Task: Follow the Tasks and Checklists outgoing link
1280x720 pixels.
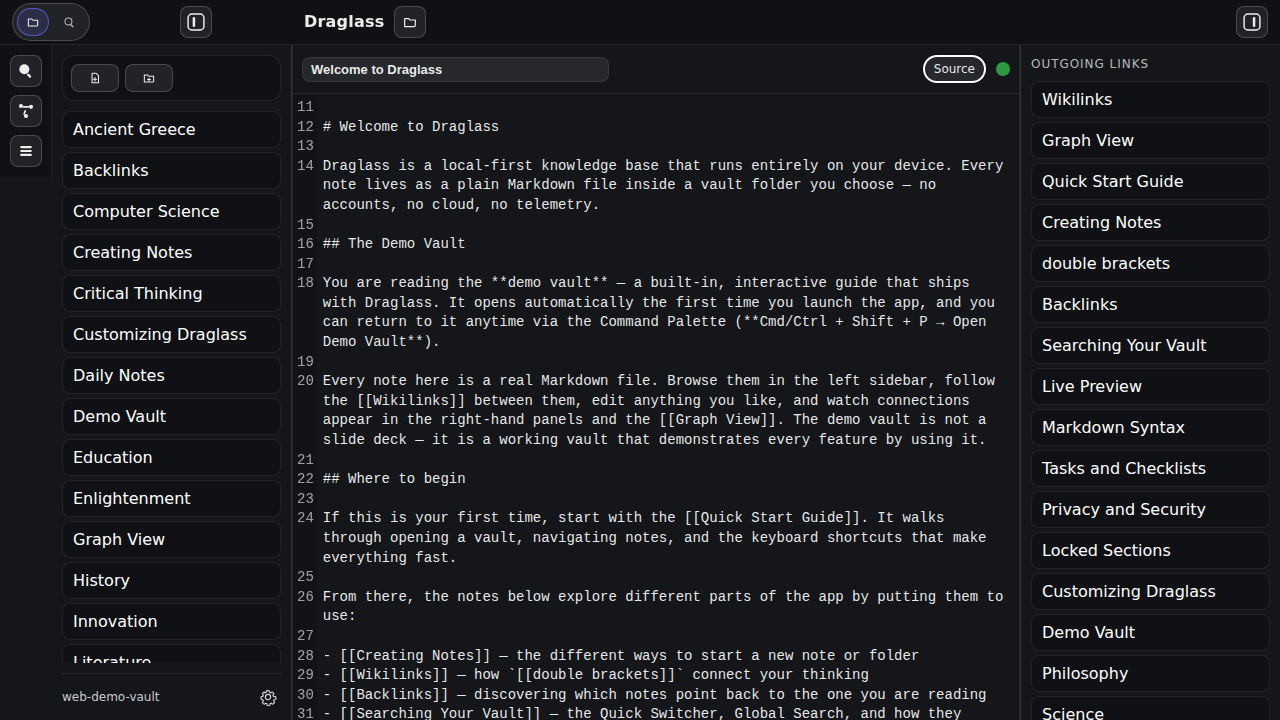Action: pos(1150,468)
